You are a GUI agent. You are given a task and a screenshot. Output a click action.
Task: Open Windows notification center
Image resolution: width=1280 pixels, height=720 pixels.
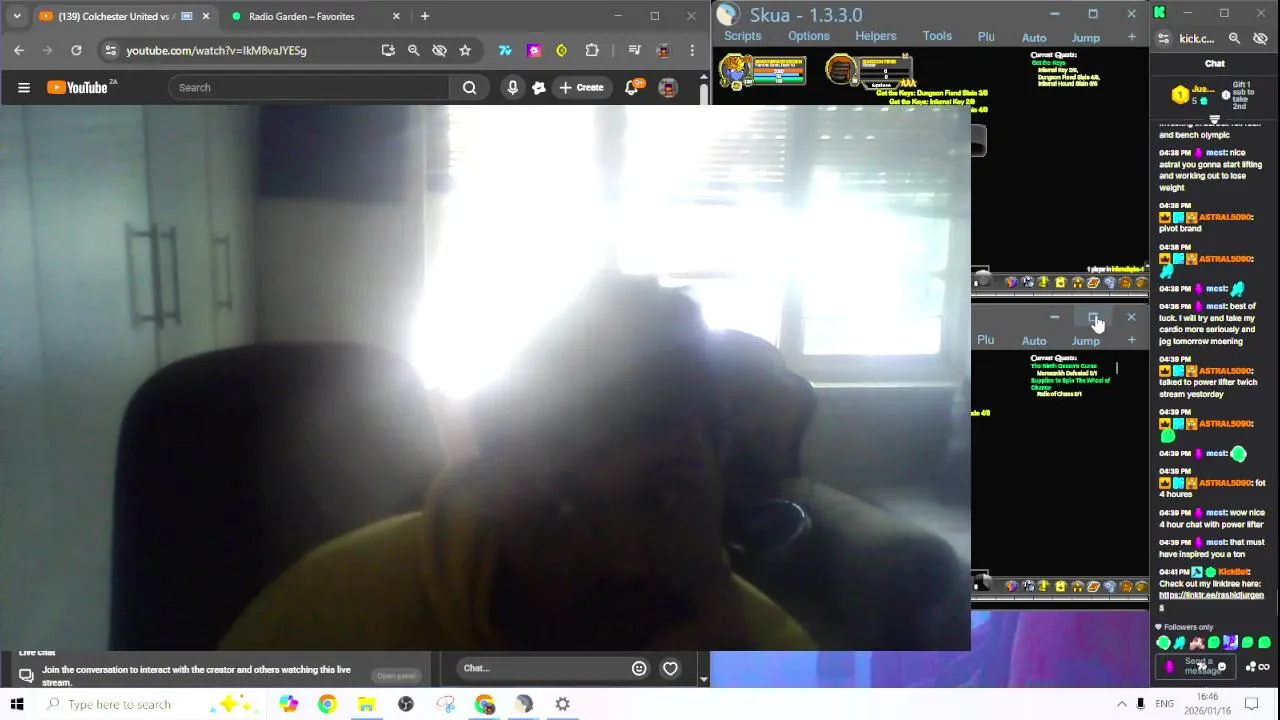click(1251, 704)
